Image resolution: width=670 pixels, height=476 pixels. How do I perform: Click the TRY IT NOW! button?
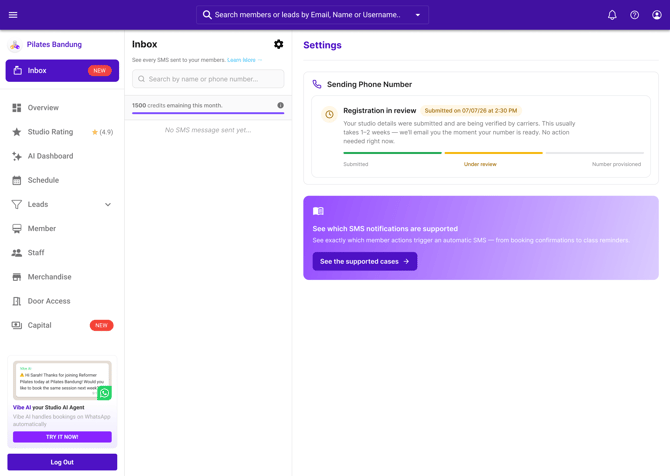tap(62, 437)
